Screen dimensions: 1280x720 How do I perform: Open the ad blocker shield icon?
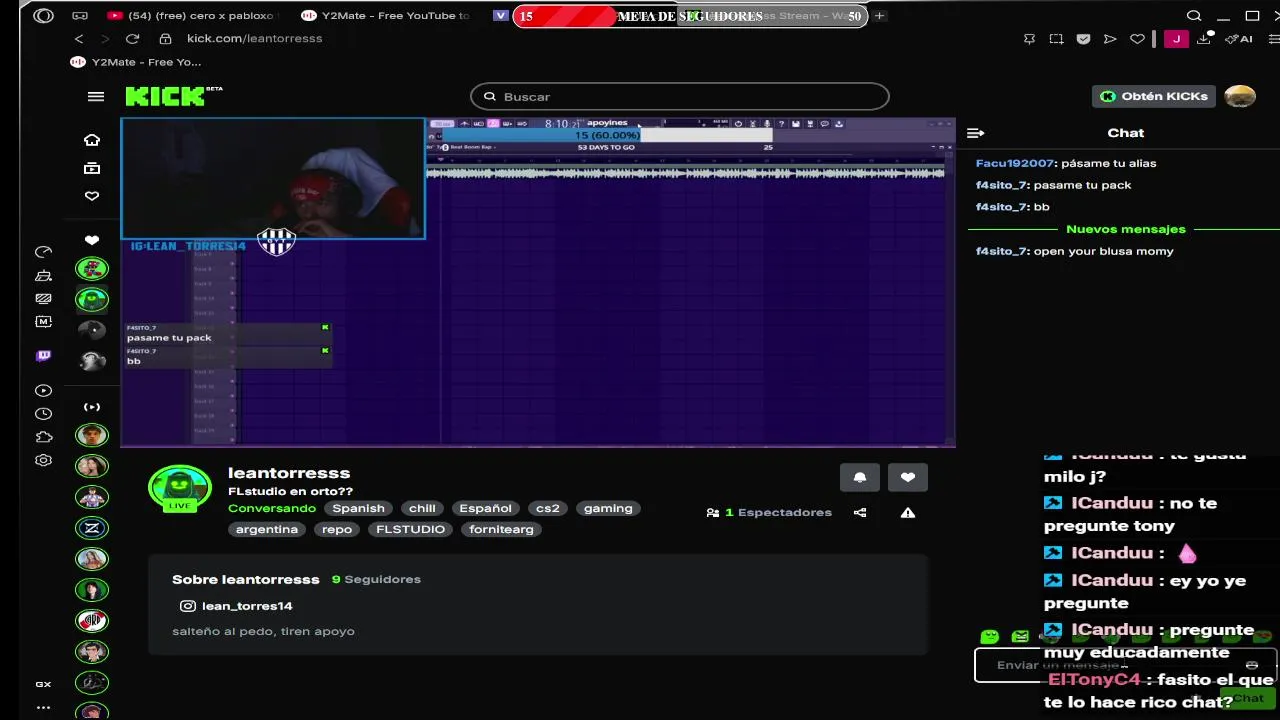[1083, 39]
